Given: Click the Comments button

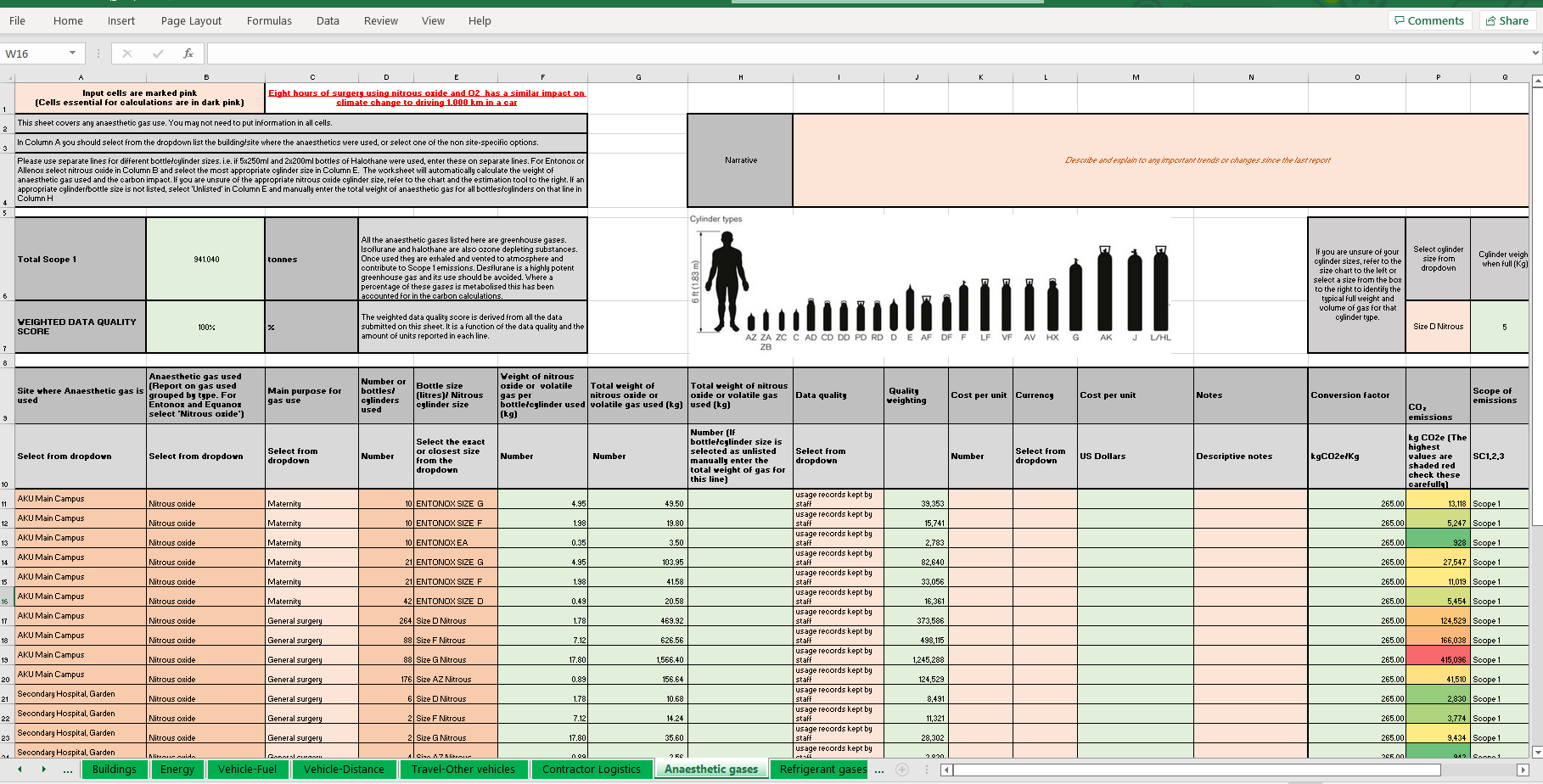Looking at the screenshot, I should click(1429, 20).
